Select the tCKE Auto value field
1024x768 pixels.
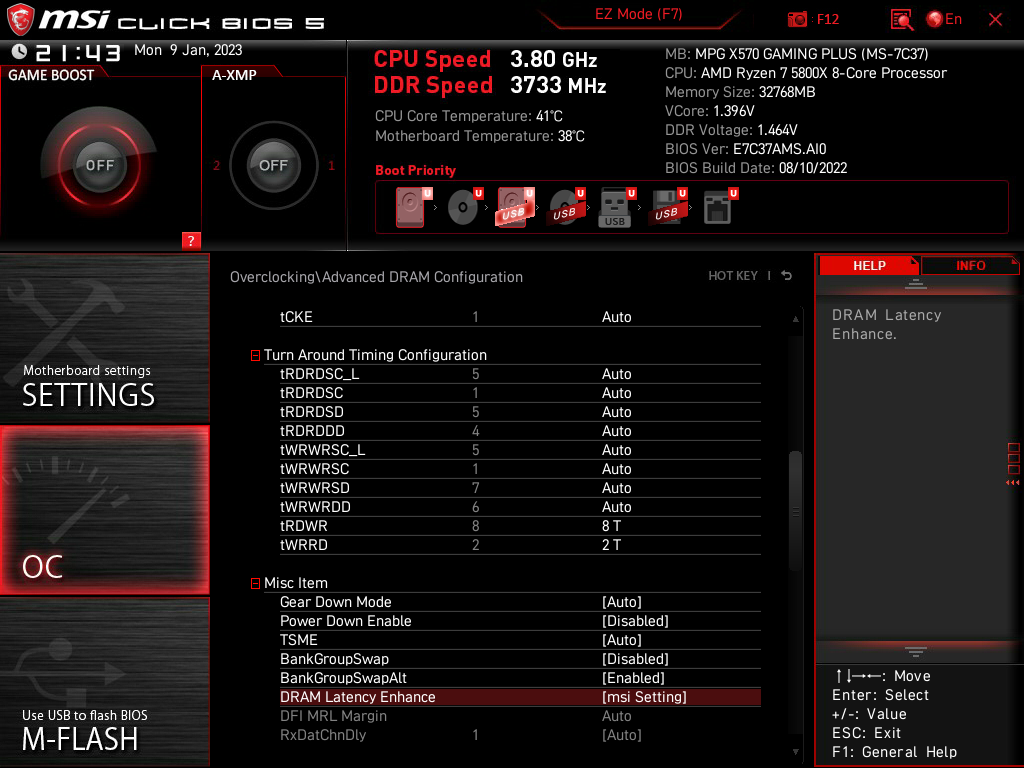tap(616, 317)
